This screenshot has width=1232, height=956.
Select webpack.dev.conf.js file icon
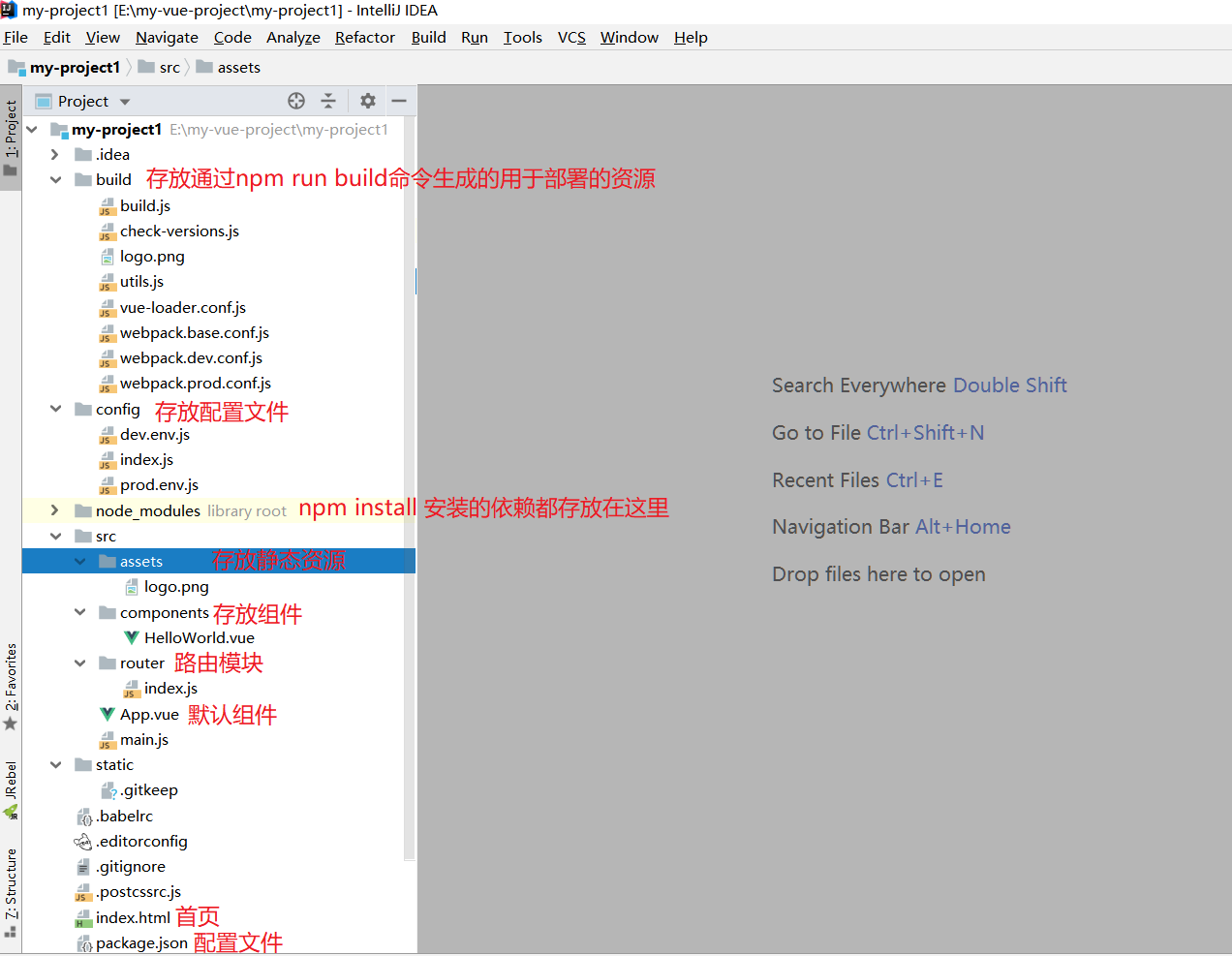(108, 358)
